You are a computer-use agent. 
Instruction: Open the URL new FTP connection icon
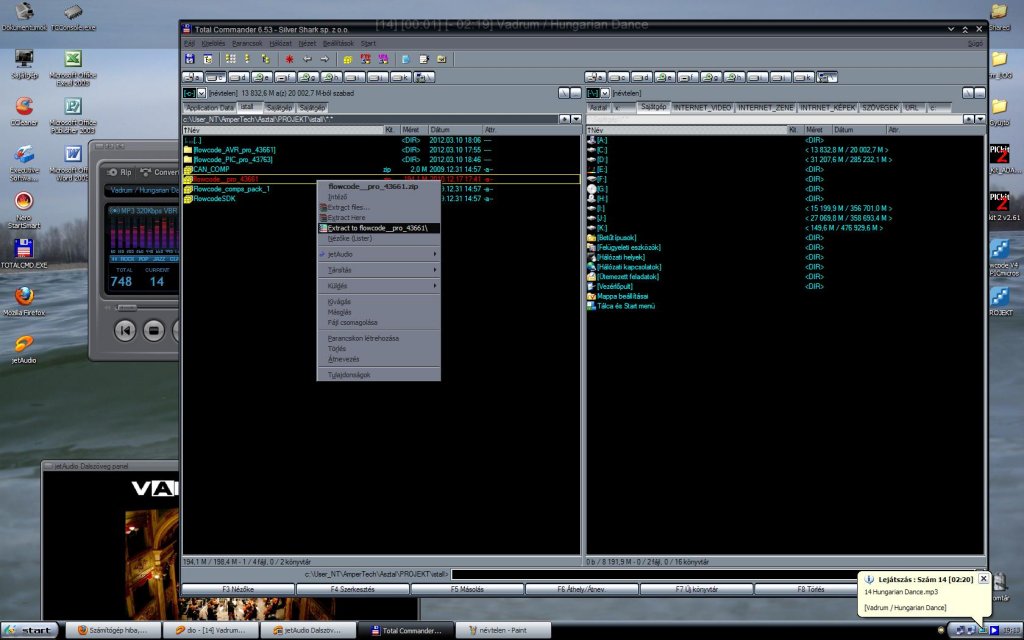click(383, 59)
